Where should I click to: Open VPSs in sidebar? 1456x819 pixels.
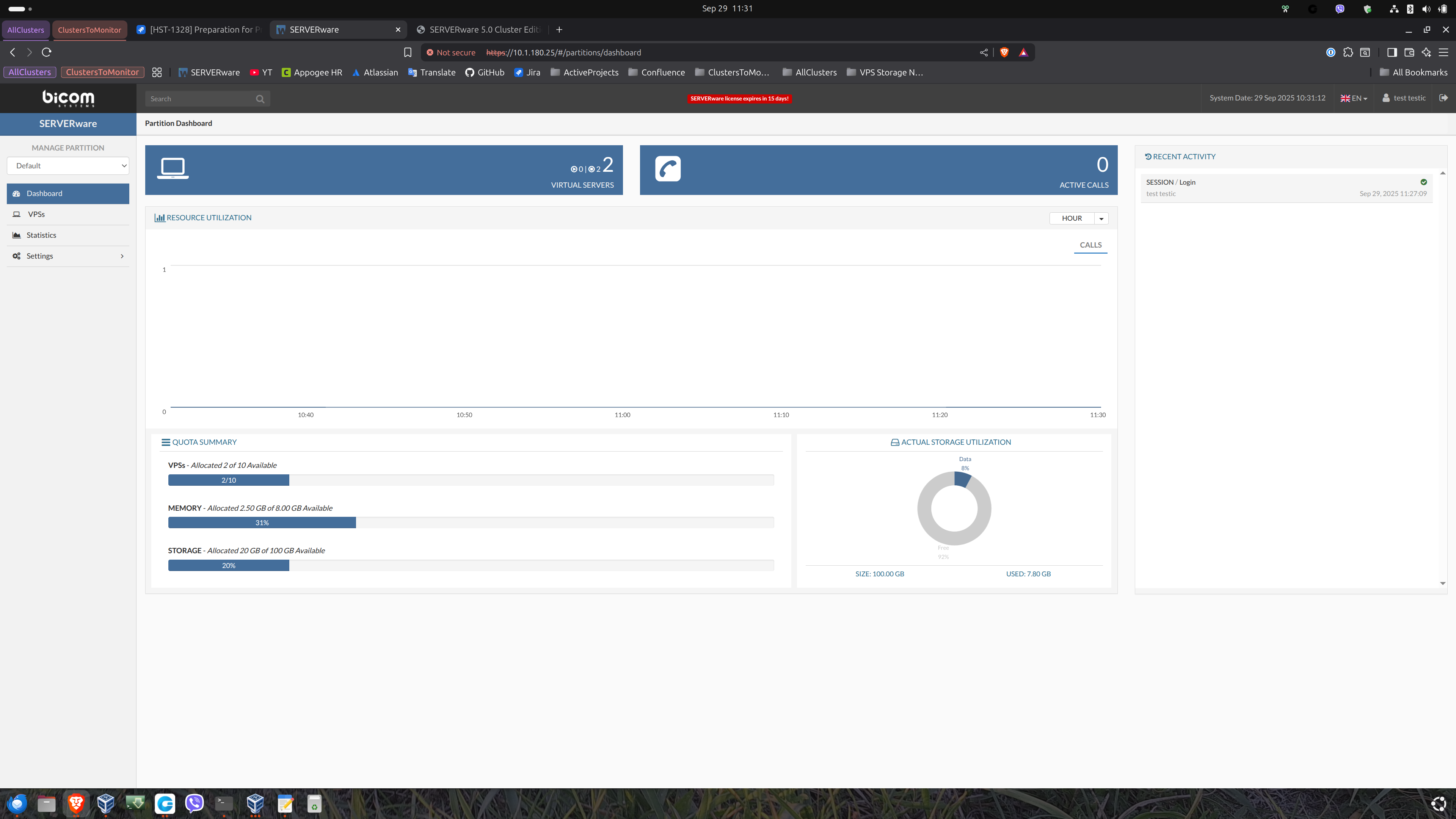point(36,214)
